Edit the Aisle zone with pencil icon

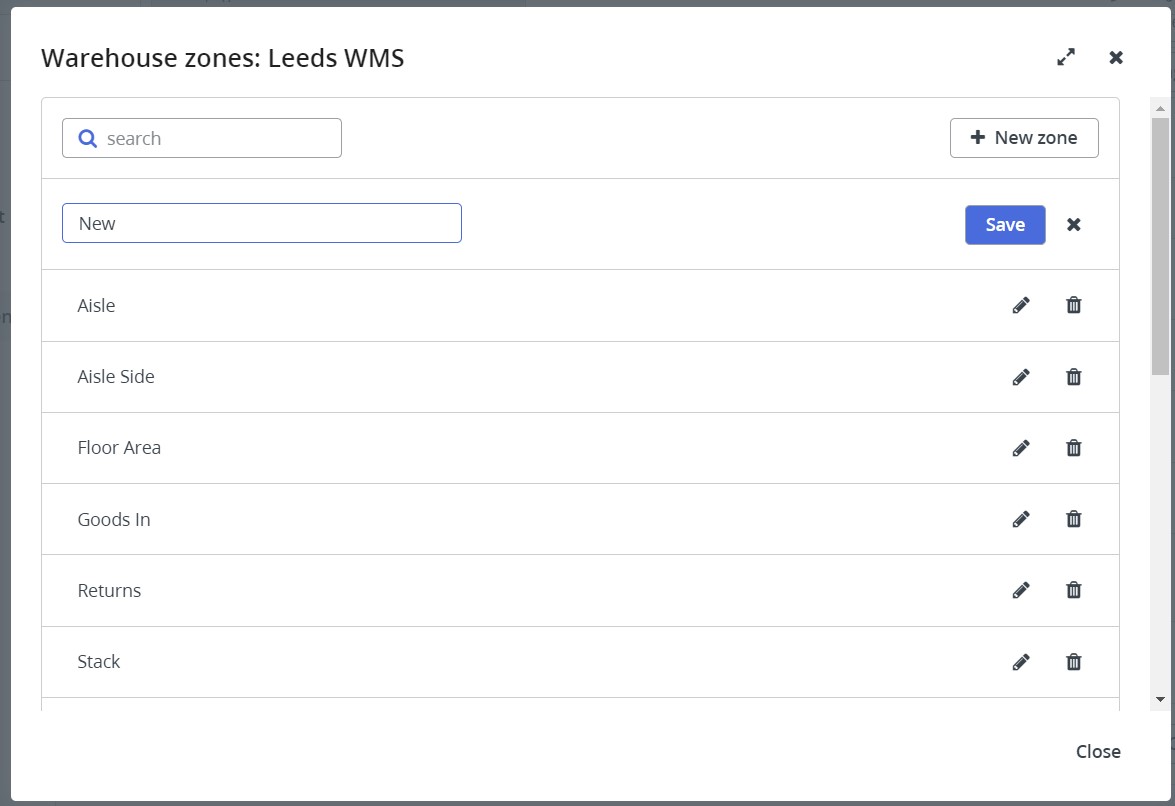pyautogui.click(x=1021, y=305)
